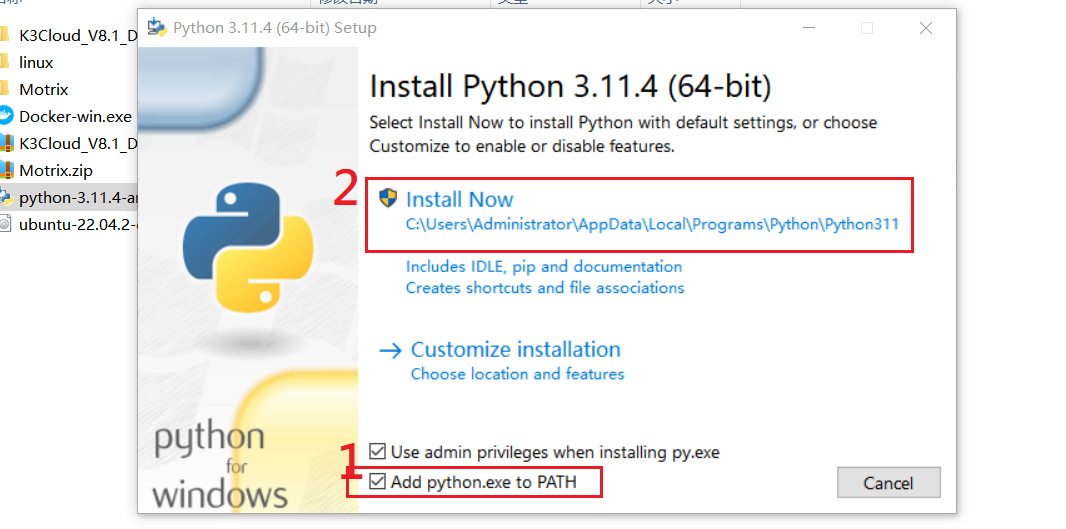This screenshot has width=1066, height=529.
Task: Click the Motrix folder icon
Action: [5, 89]
